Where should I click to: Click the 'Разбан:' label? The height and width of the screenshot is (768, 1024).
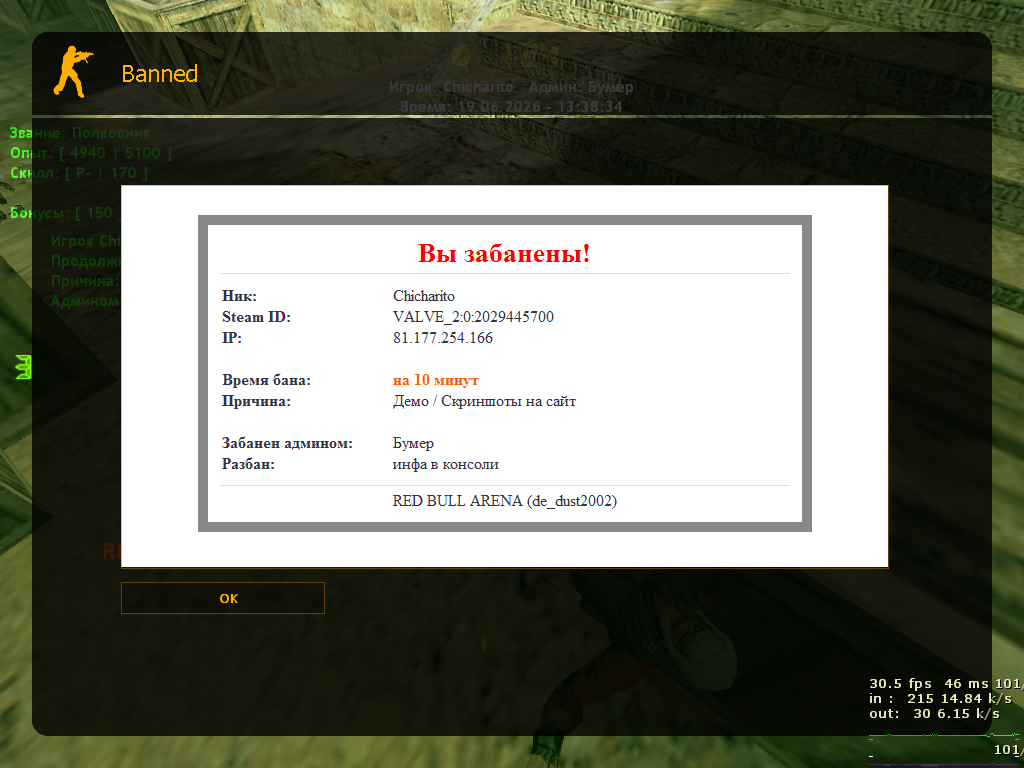click(x=248, y=464)
